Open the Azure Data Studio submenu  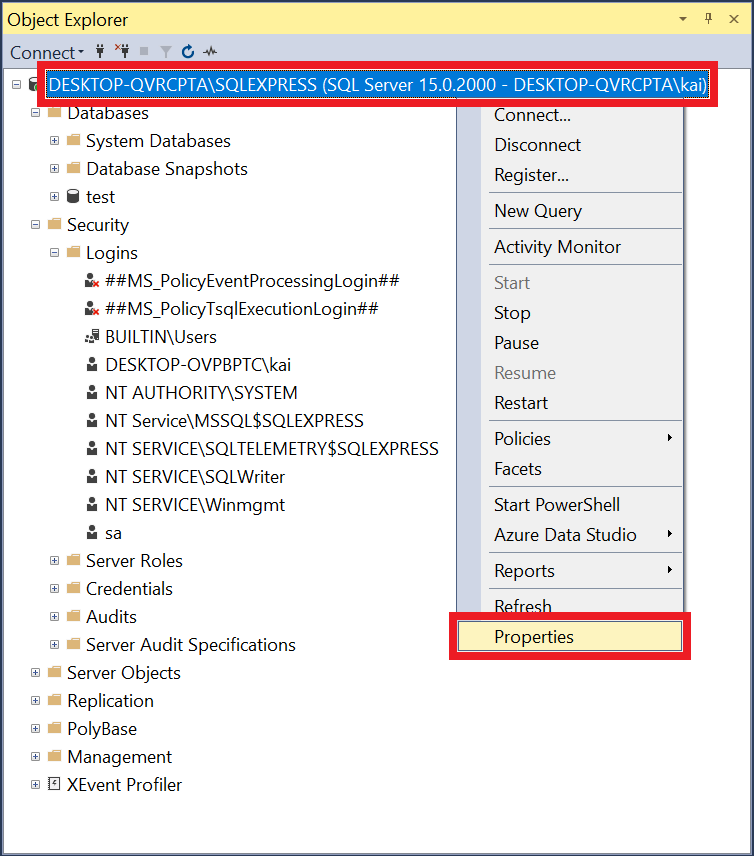(x=569, y=534)
